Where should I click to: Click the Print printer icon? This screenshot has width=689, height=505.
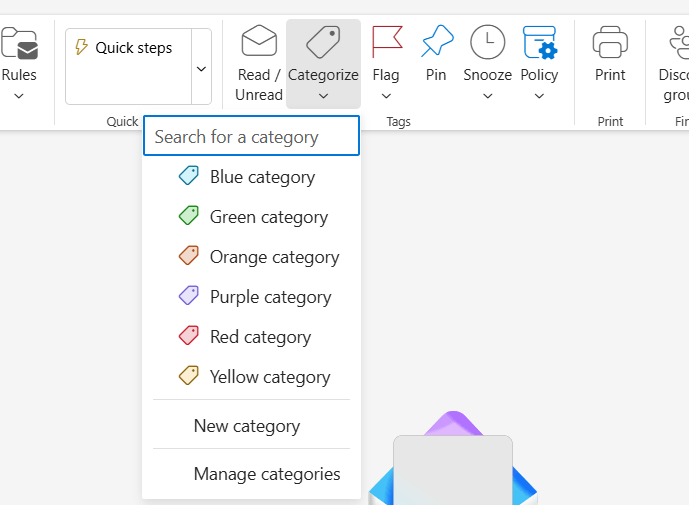pyautogui.click(x=610, y=42)
